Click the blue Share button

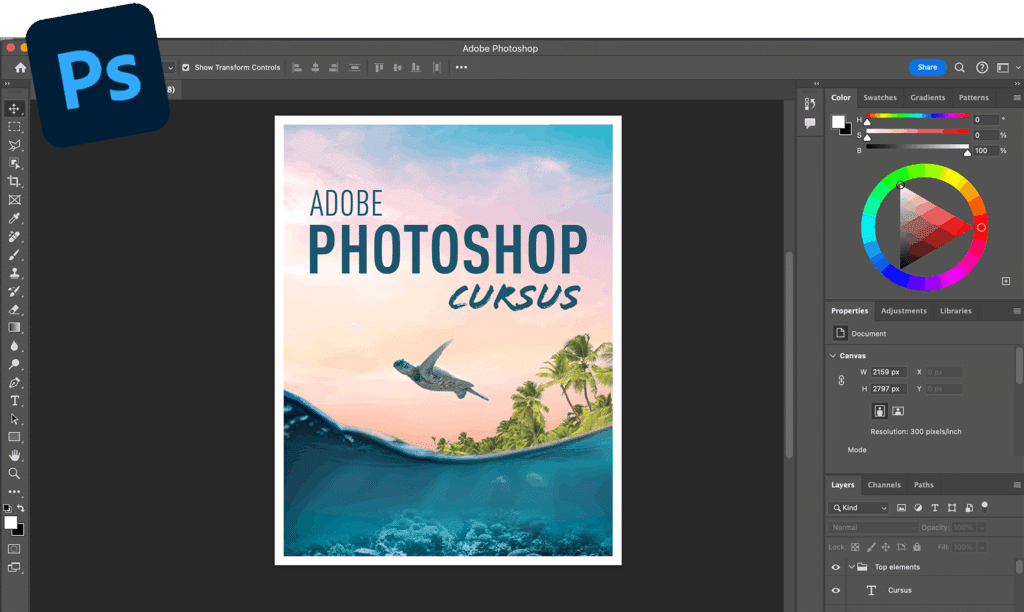pyautogui.click(x=927, y=67)
